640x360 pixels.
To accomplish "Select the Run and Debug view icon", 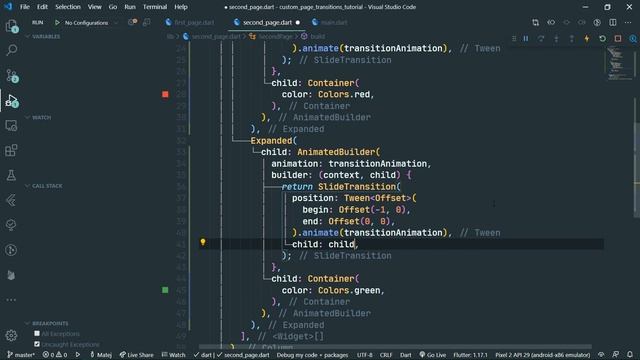I will pos(11,100).
